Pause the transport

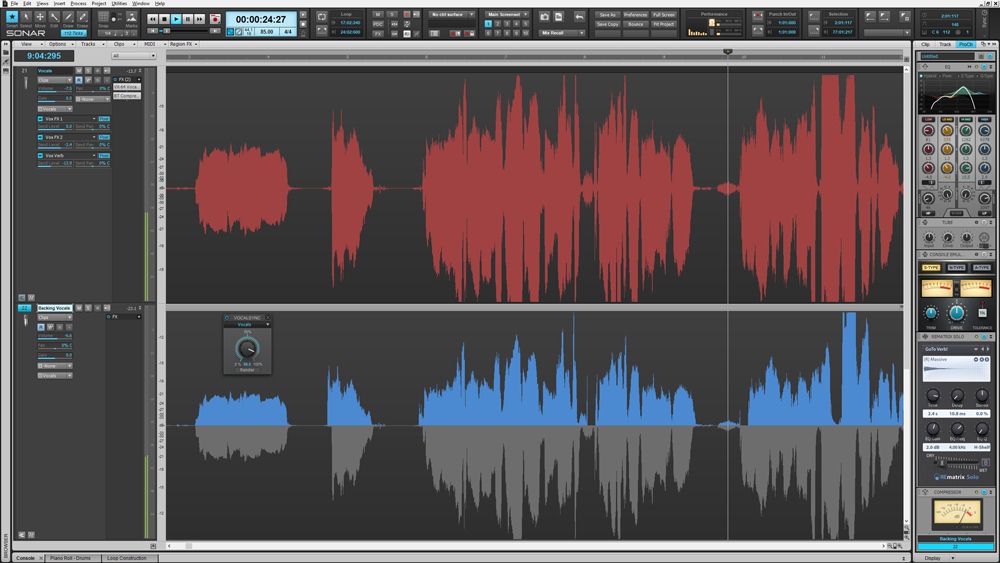188,19
